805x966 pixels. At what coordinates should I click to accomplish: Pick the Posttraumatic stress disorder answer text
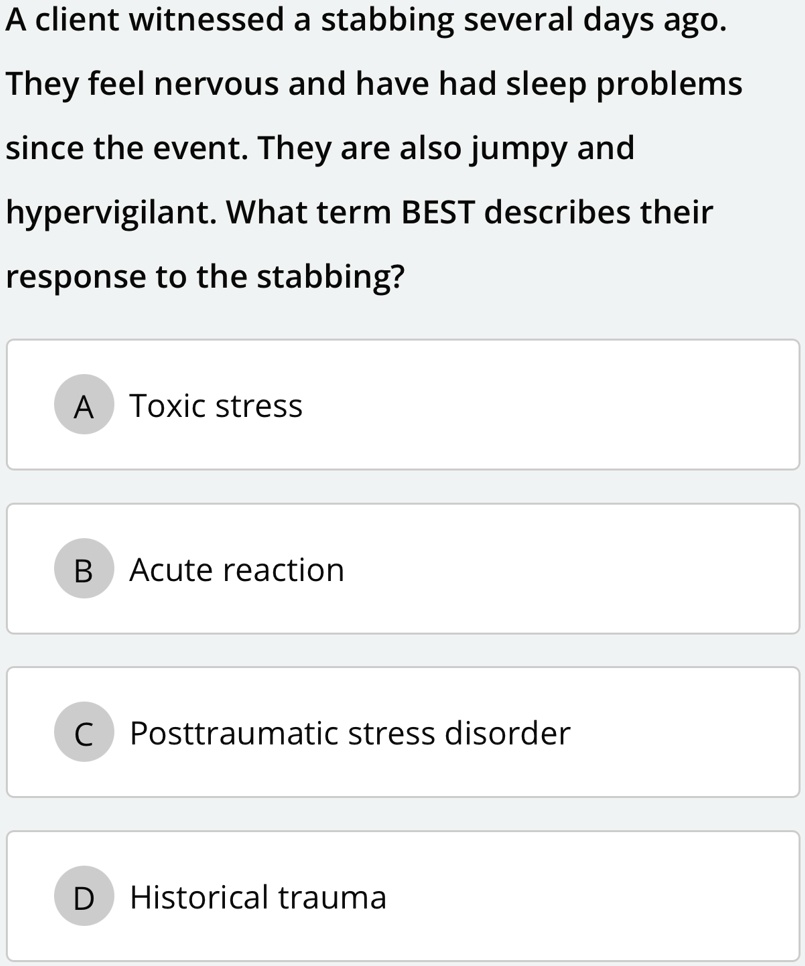click(350, 734)
